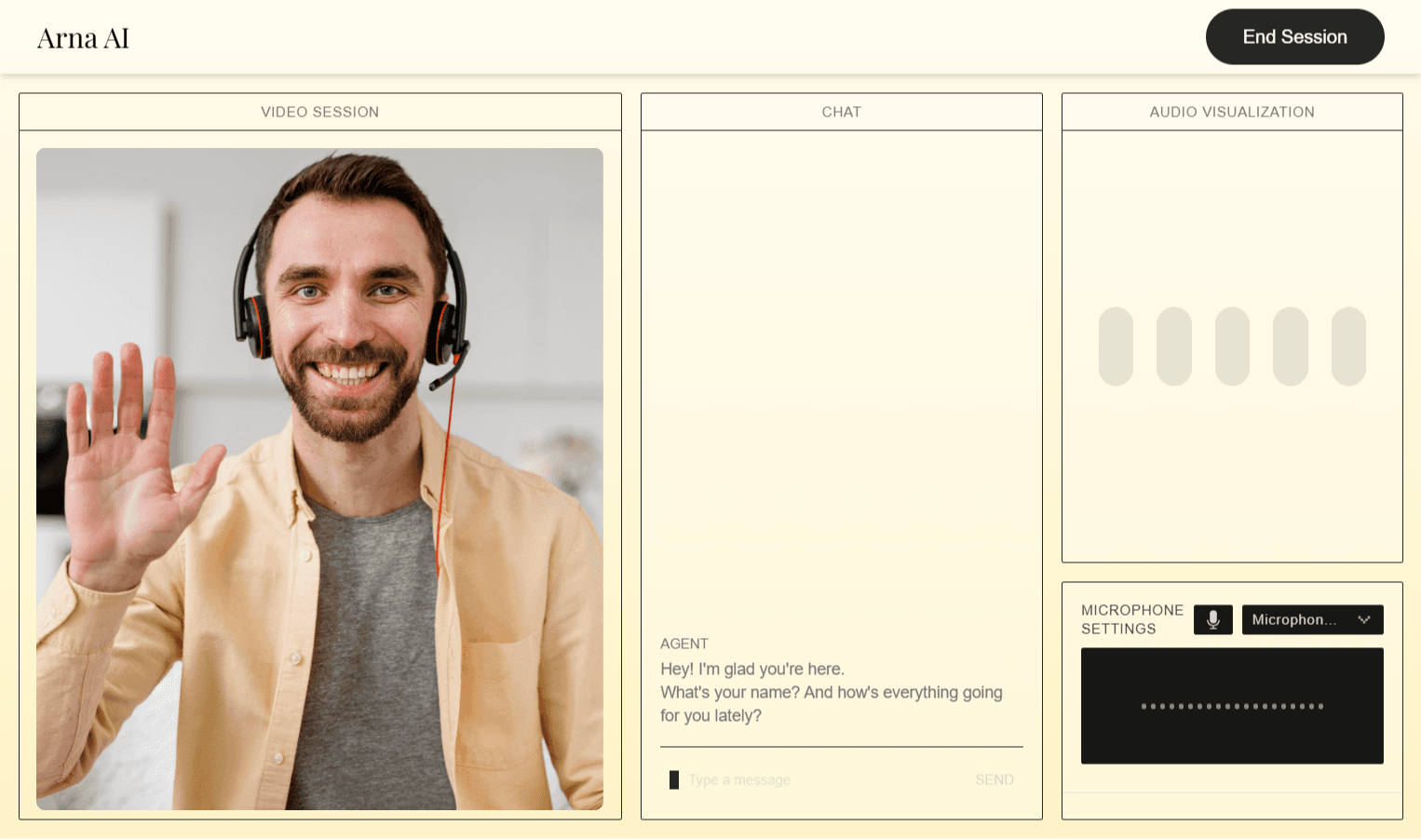Screen dimensions: 1421x840
Task: Click the Arna AI logo
Action: click(83, 36)
